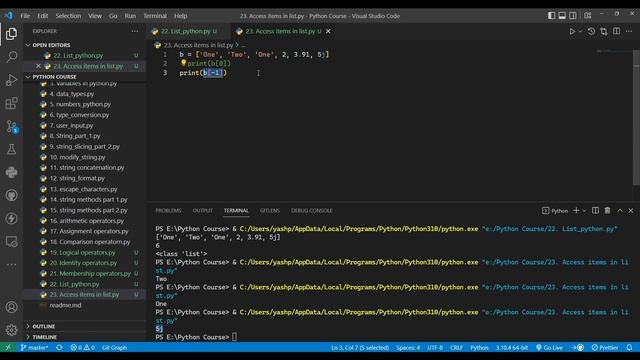Open the Source Control view
The width and height of the screenshot is (640, 360).
(11, 126)
